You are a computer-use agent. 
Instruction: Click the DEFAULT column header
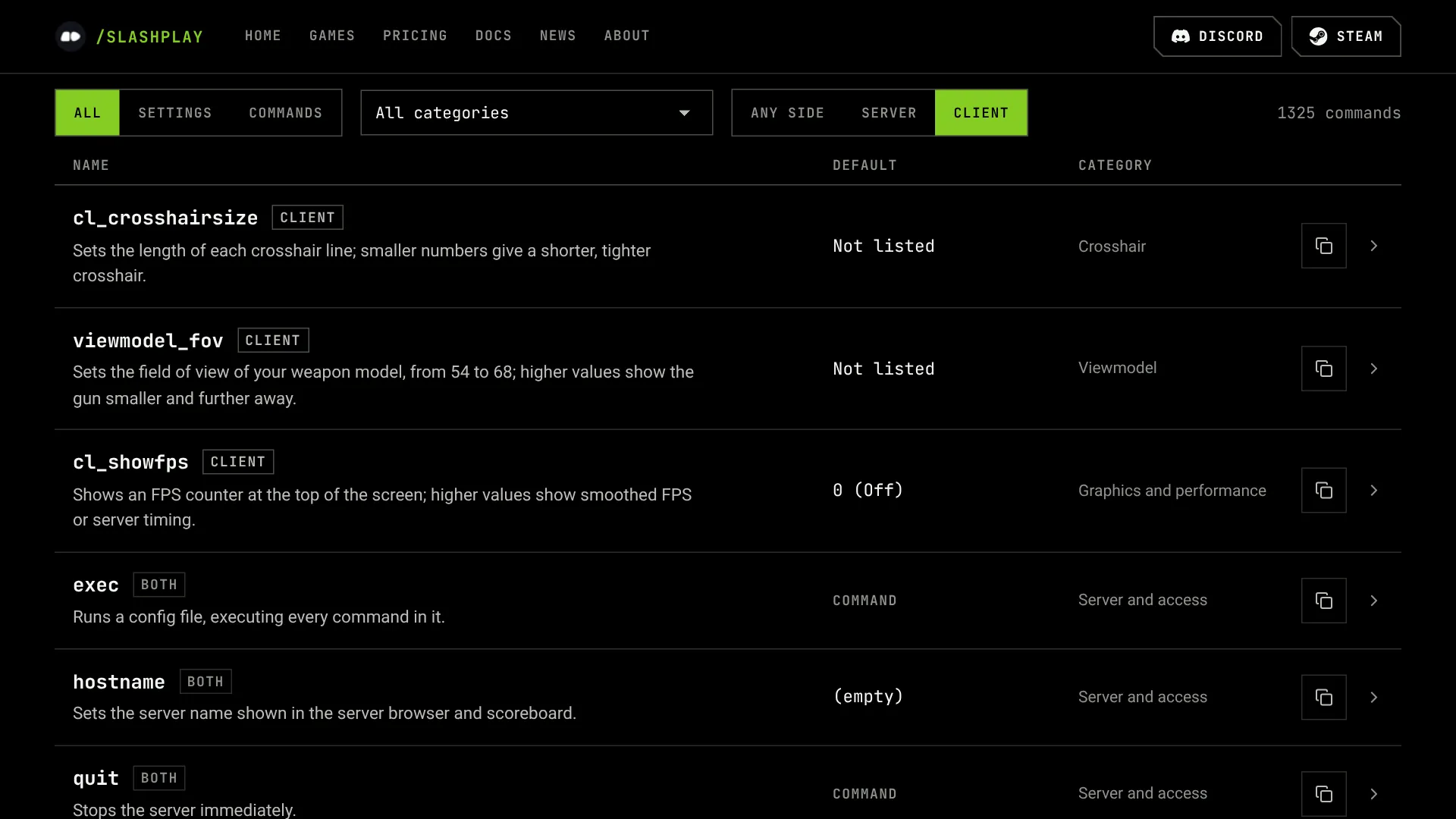point(864,165)
